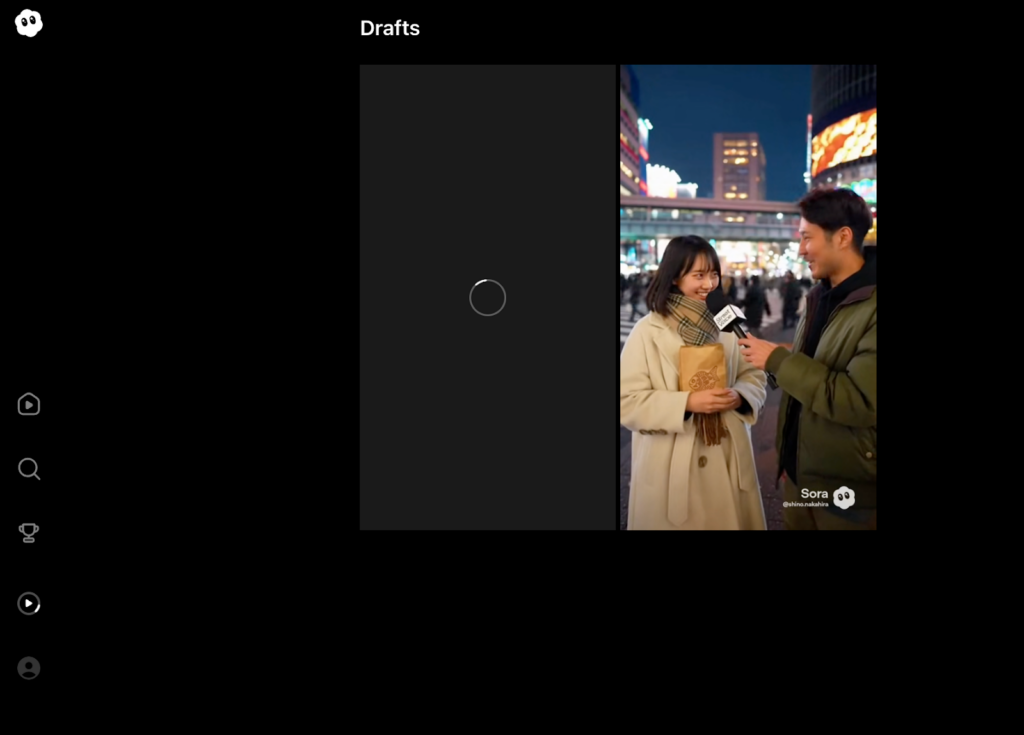Select the circular play drafts icon in sidebar
The image size is (1024, 735).
coord(29,603)
